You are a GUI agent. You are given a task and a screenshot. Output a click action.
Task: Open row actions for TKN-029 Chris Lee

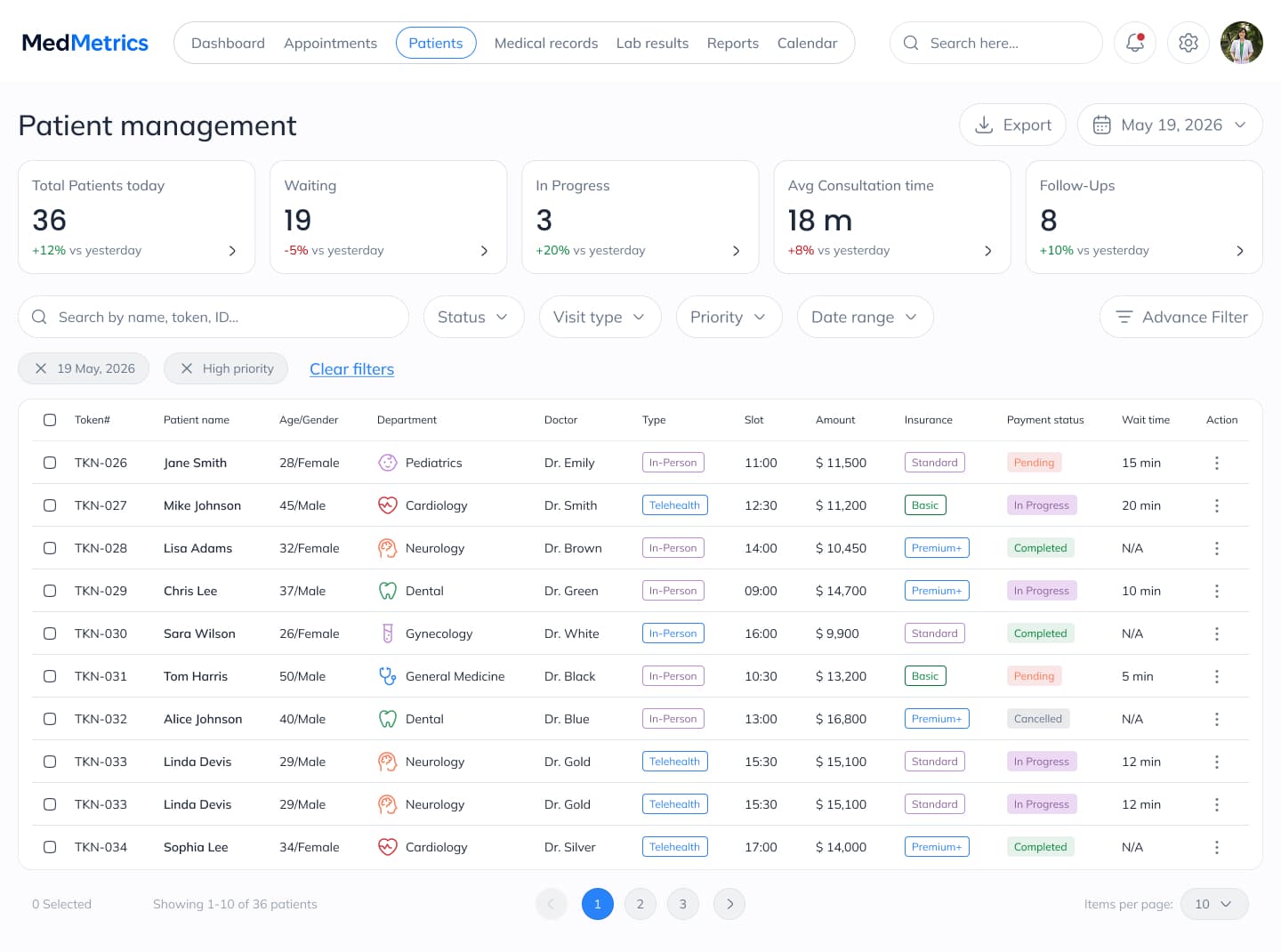(1217, 591)
